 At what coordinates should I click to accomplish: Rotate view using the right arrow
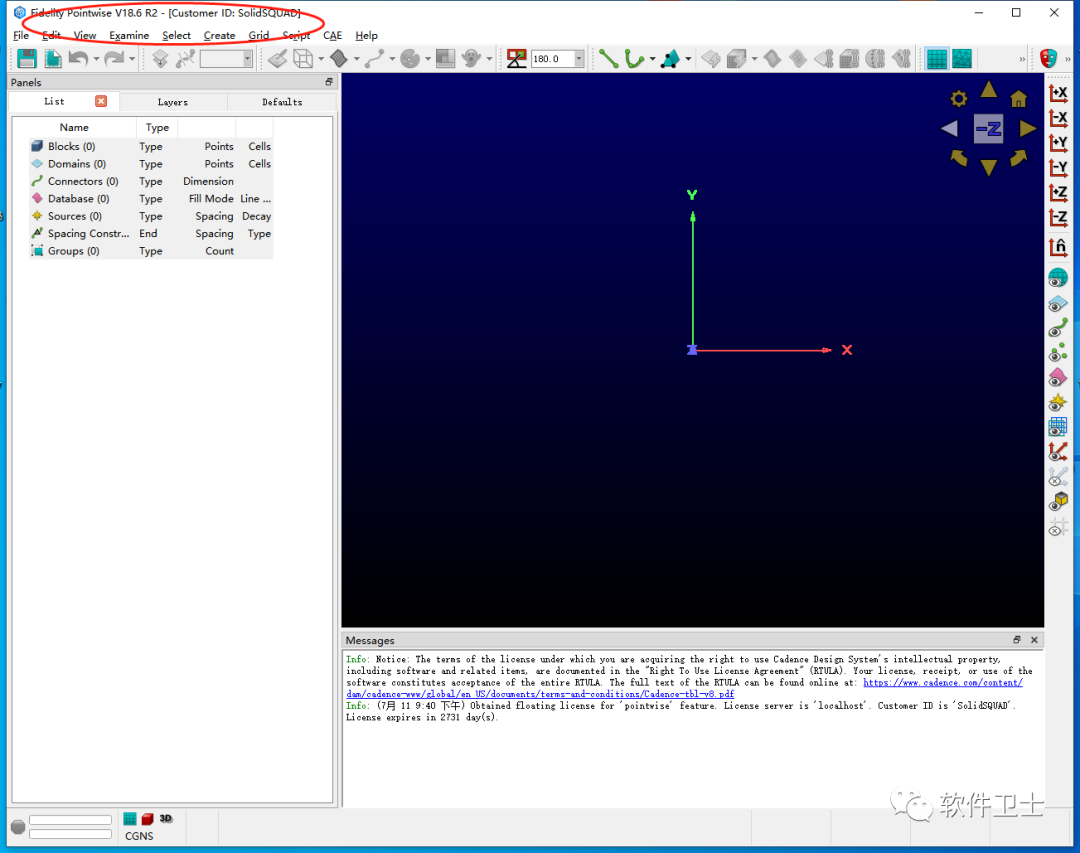[x=1028, y=128]
